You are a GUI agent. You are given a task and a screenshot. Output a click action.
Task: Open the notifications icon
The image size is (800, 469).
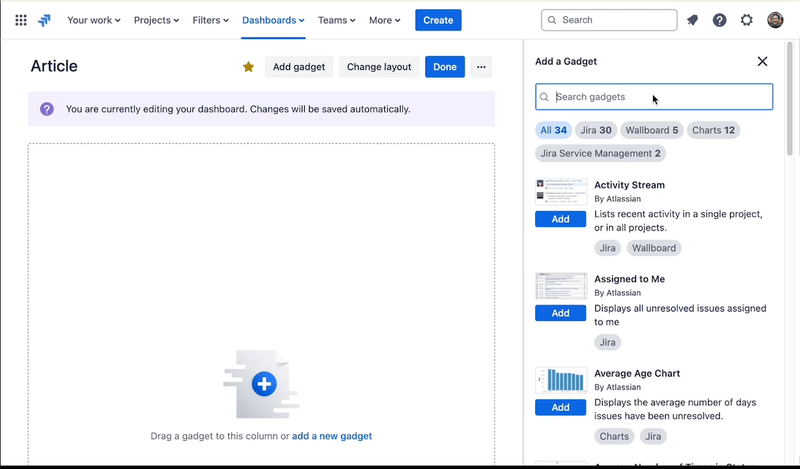692,20
